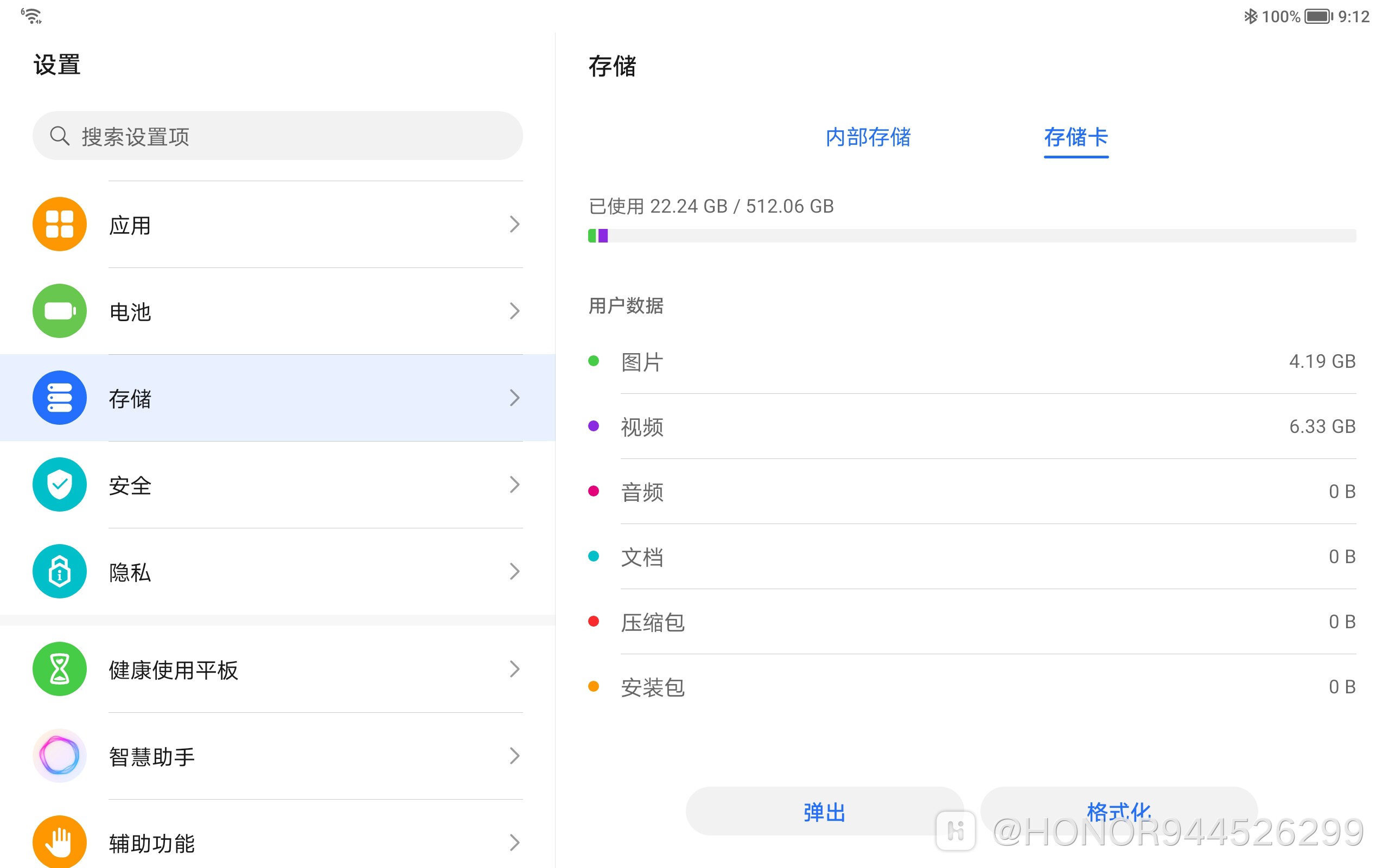Tap the search magnifier icon
Image resolution: width=1389 pixels, height=868 pixels.
point(60,136)
